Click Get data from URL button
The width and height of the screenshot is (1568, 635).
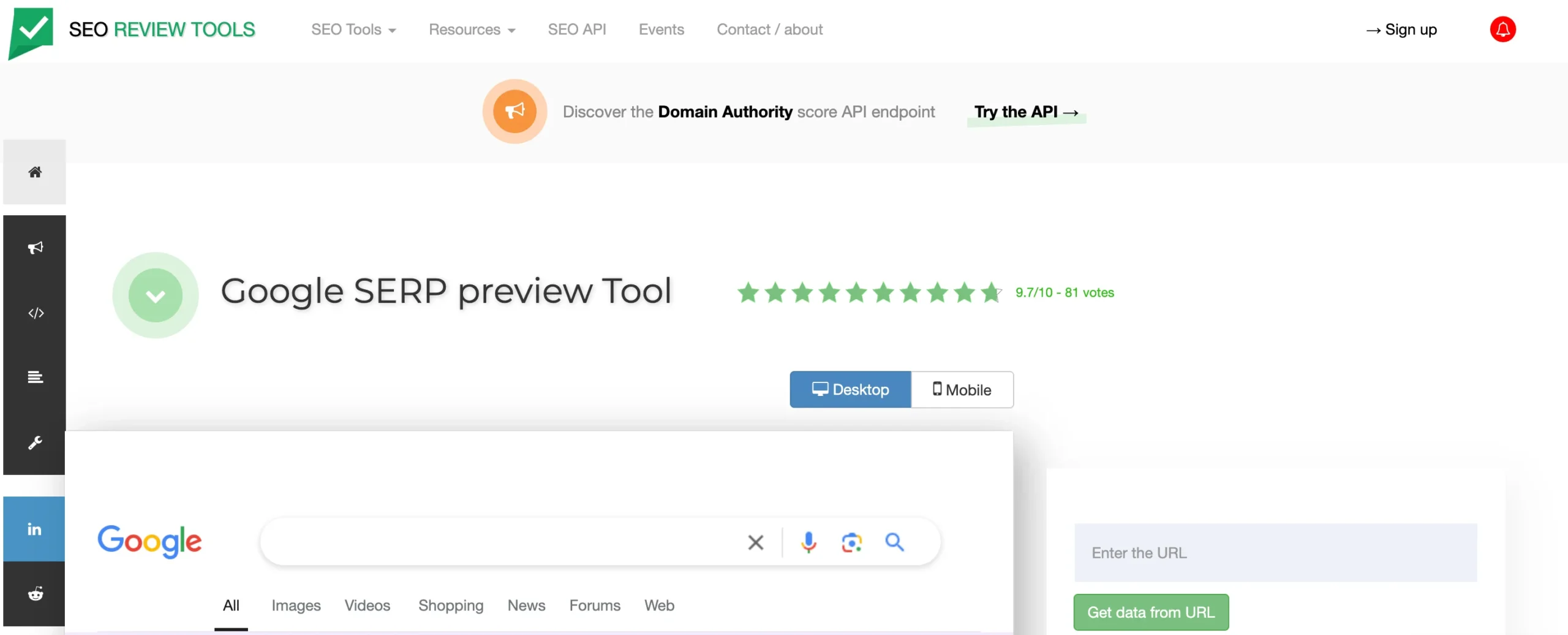click(1151, 612)
